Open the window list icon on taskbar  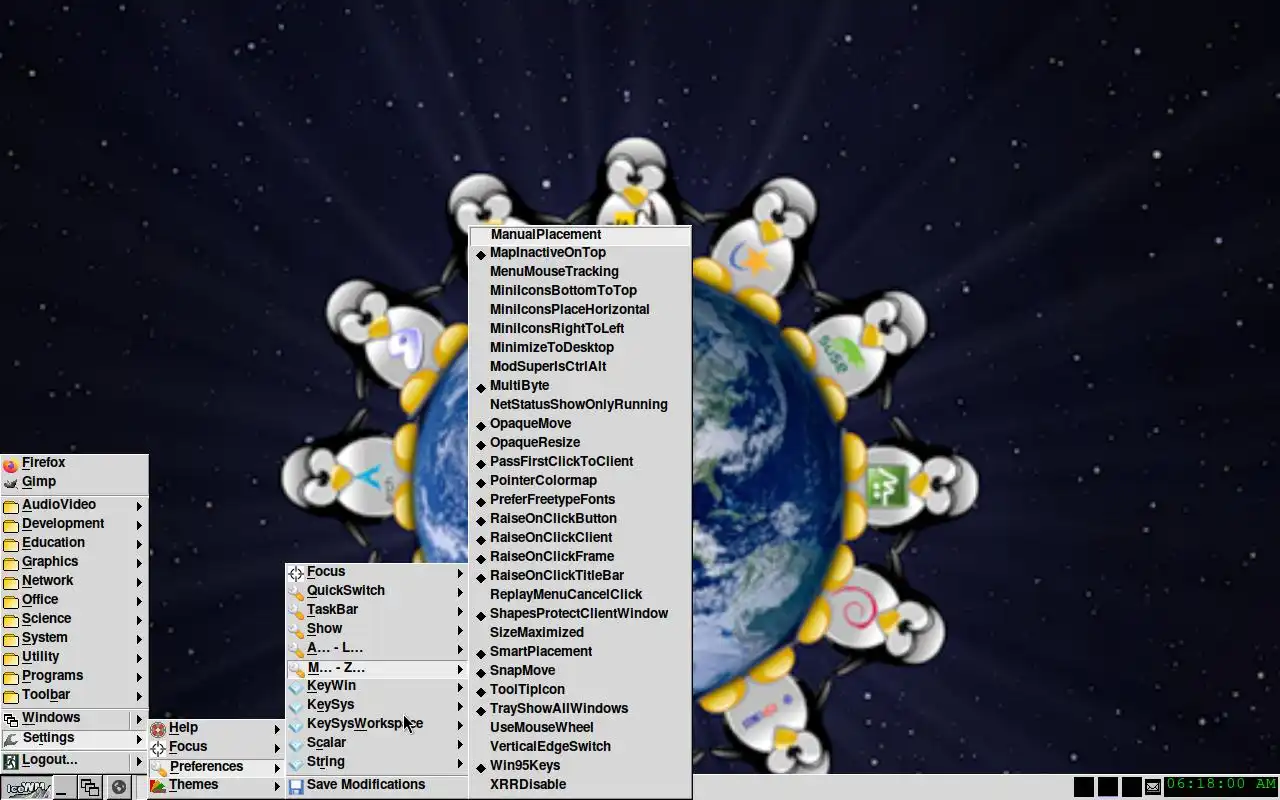[x=90, y=788]
